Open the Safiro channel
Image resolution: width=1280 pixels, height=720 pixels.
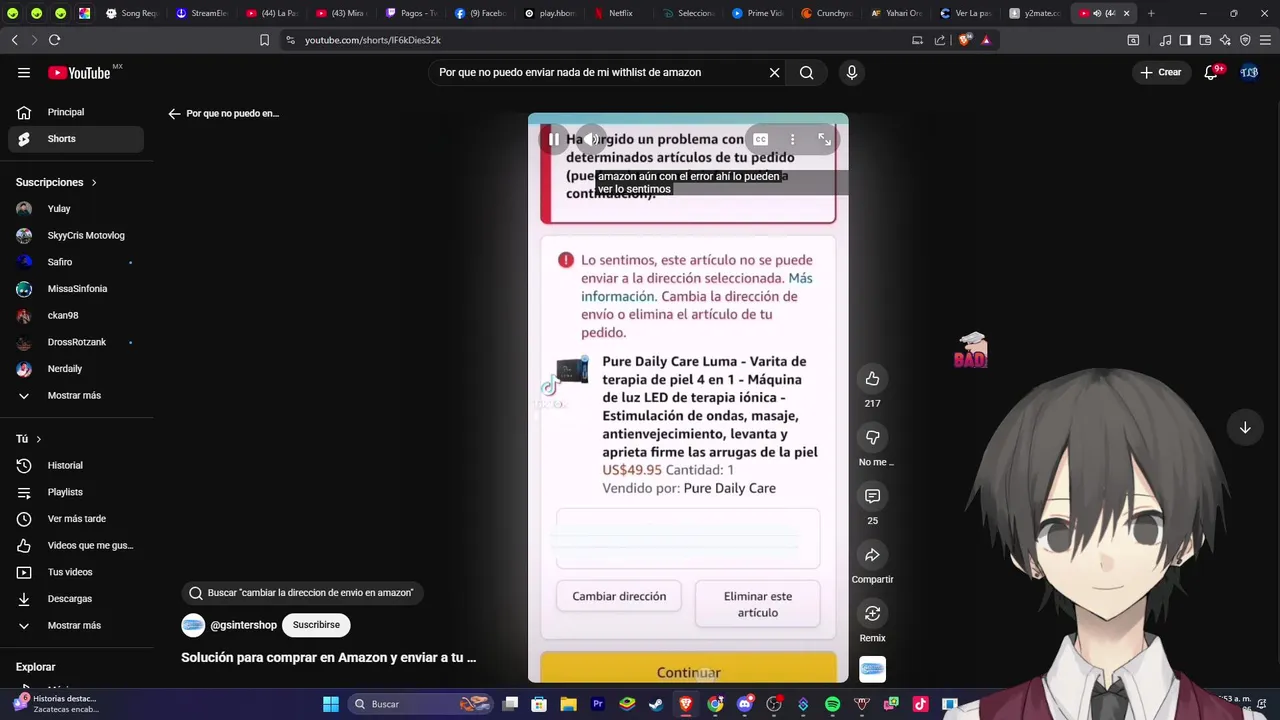[x=76, y=262]
